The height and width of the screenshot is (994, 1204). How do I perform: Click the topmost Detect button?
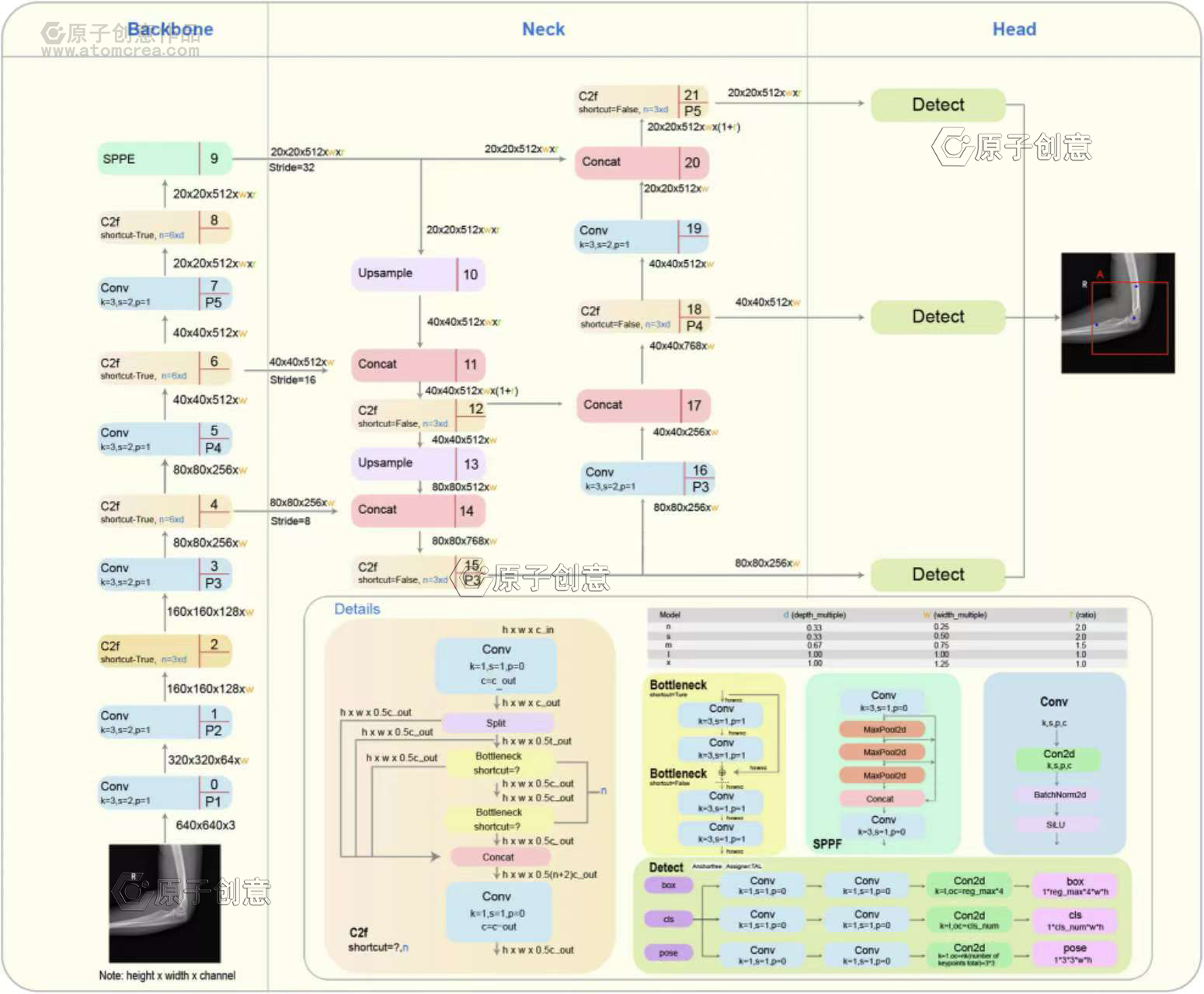[x=937, y=104]
